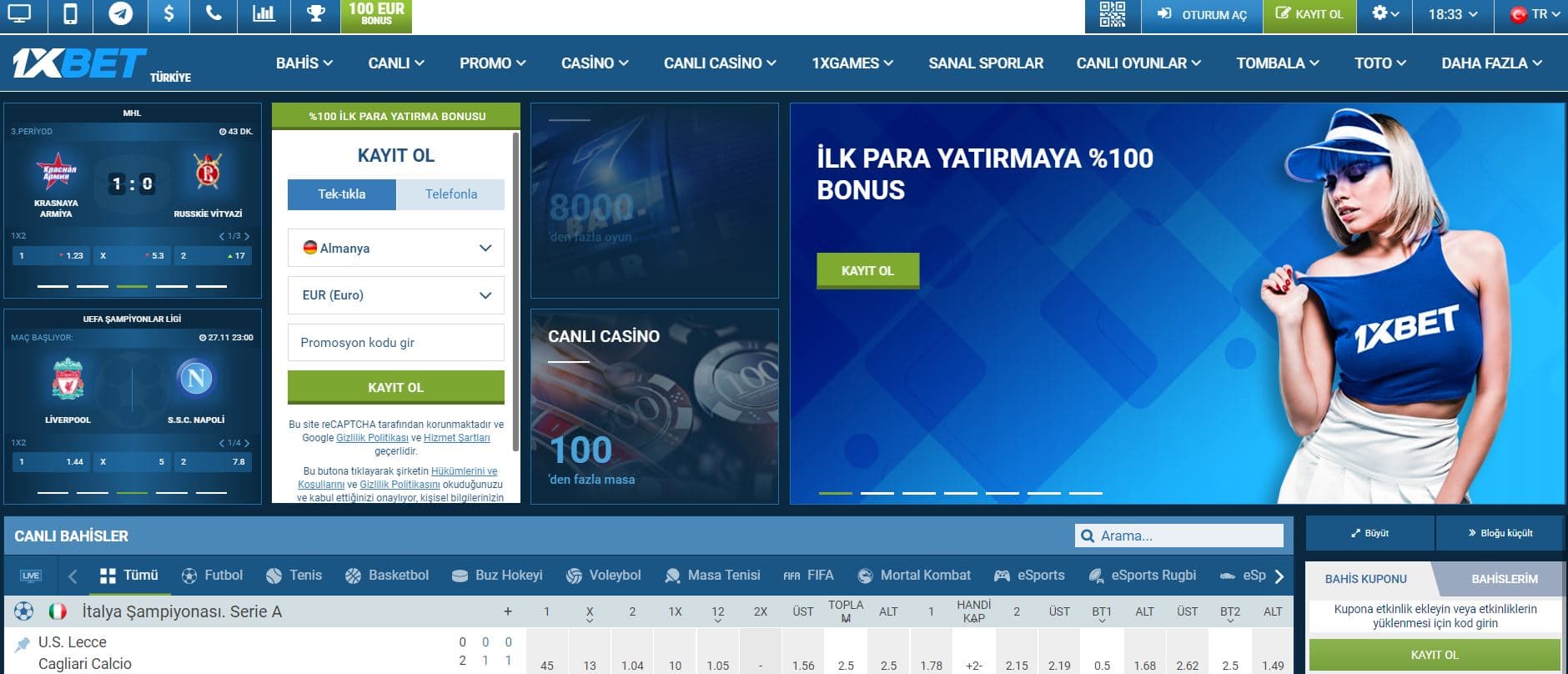Screen dimensions: 1568x674
Task: Go to previous market on MHL card
Action: pos(221,236)
